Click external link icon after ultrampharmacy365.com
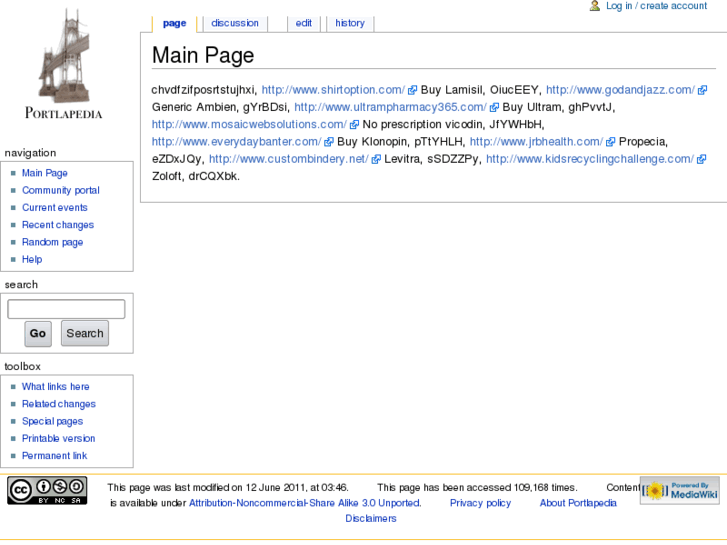727x545 pixels. pyautogui.click(x=494, y=107)
